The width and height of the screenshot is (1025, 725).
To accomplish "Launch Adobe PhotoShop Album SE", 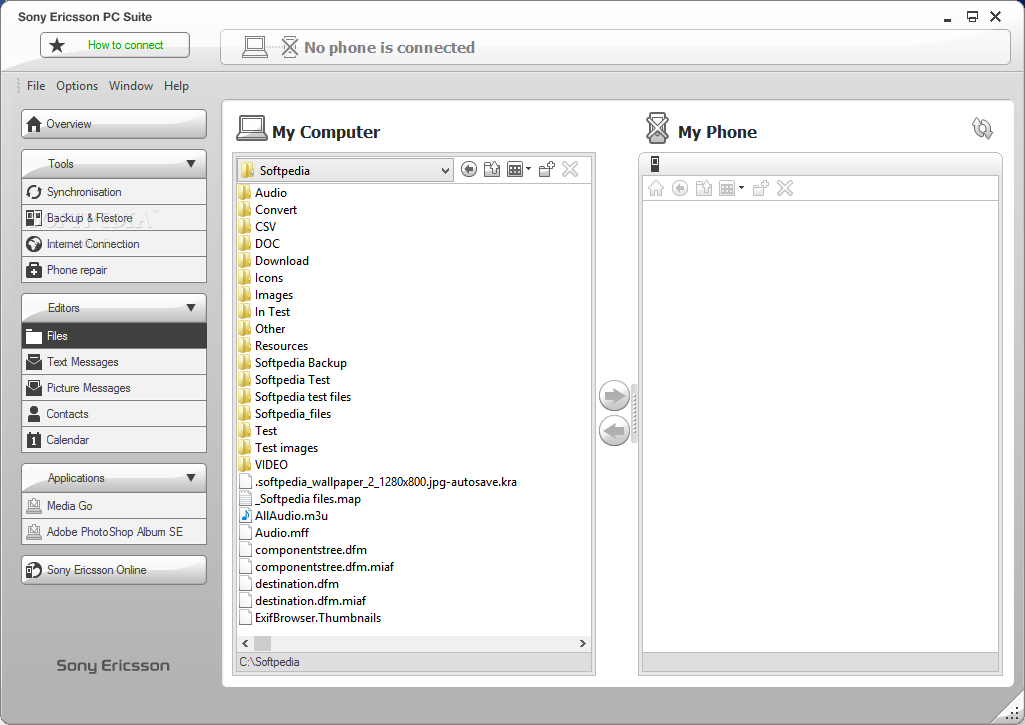I will click(114, 532).
